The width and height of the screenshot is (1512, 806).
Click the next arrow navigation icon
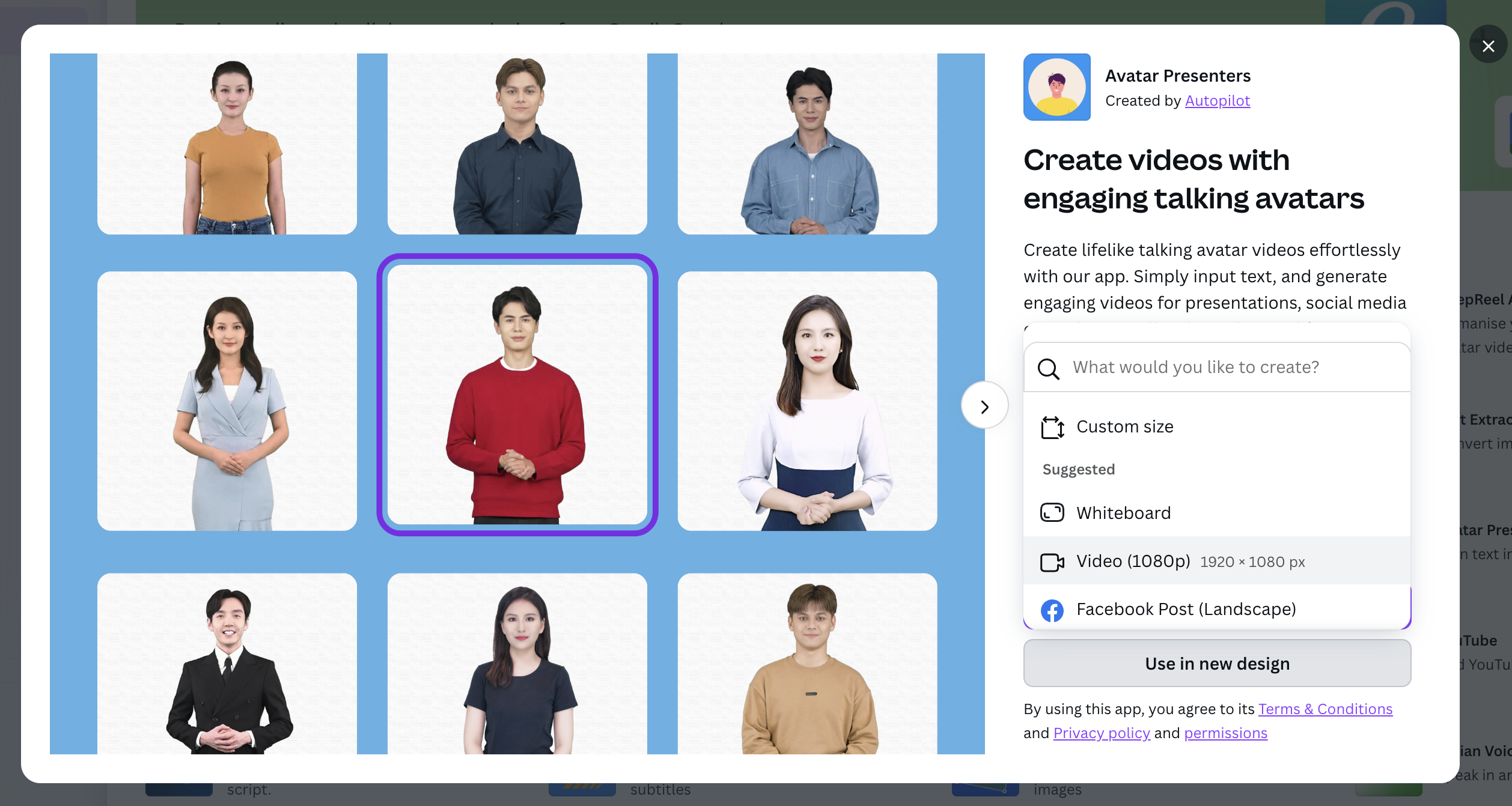[x=984, y=405]
